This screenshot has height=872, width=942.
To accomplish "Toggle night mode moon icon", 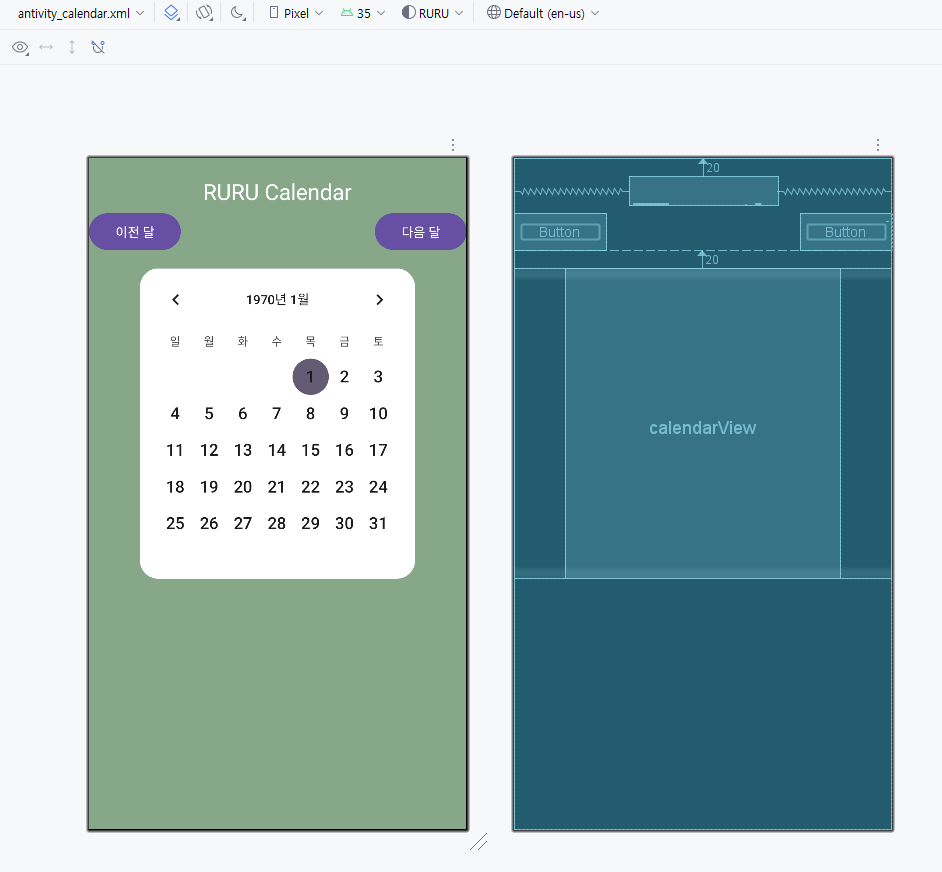I will tap(238, 13).
